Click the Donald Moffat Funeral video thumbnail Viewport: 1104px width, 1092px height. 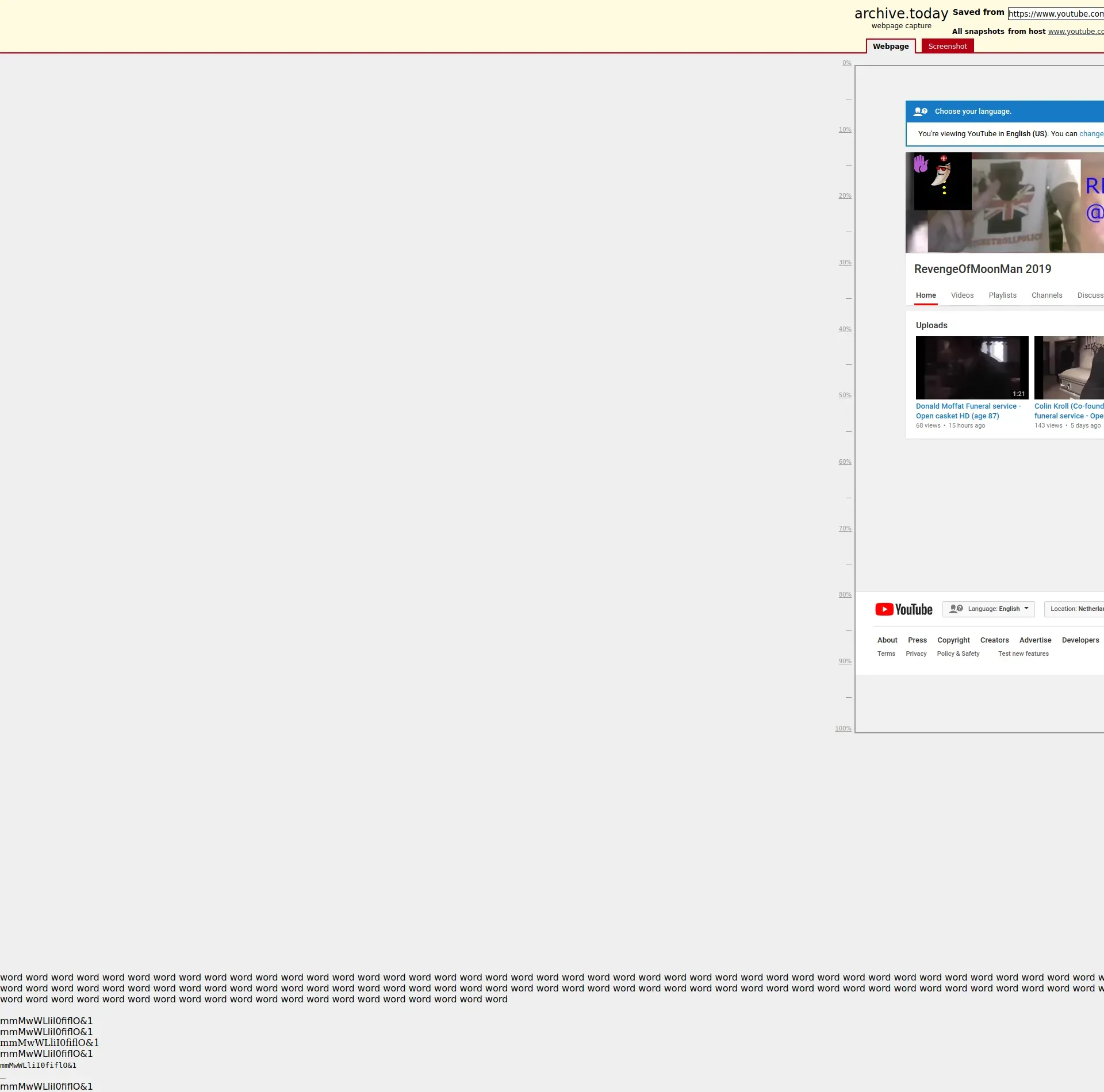pos(972,368)
